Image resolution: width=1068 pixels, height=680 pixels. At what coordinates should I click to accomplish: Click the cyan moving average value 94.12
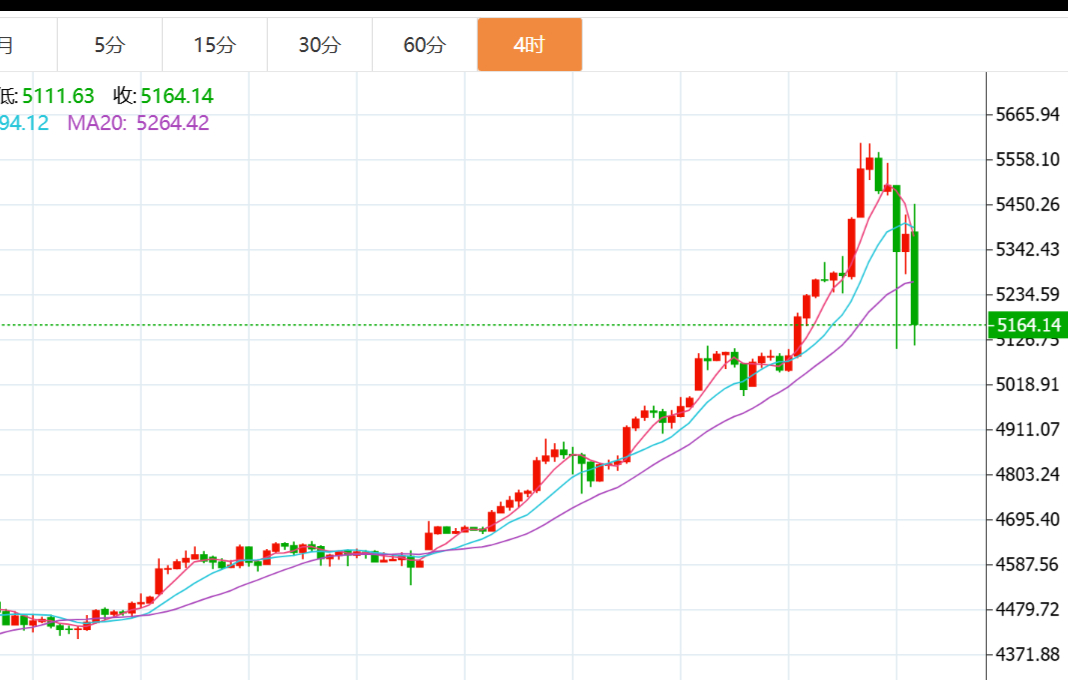24,123
